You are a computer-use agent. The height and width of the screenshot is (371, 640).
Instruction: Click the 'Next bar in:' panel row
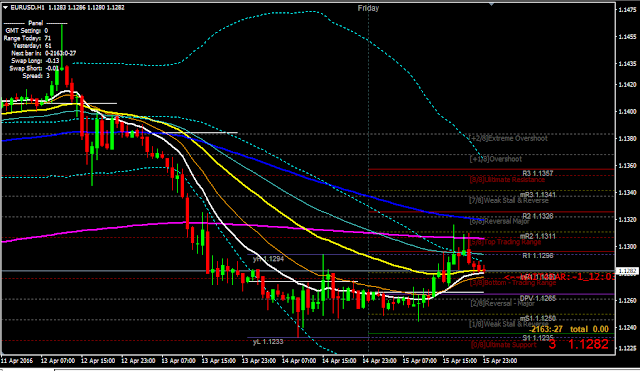pyautogui.click(x=44, y=53)
